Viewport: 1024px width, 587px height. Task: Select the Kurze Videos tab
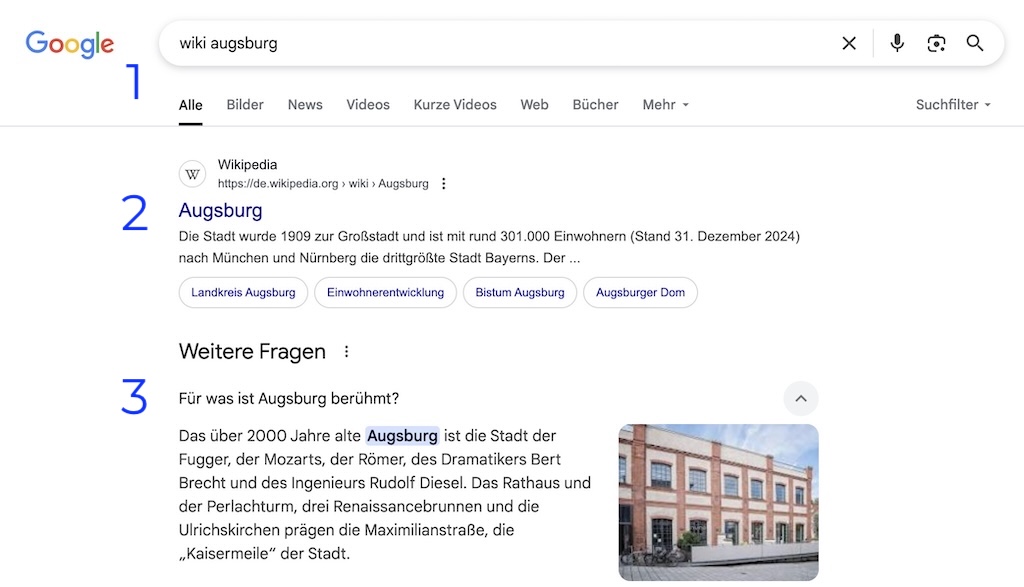coord(455,105)
